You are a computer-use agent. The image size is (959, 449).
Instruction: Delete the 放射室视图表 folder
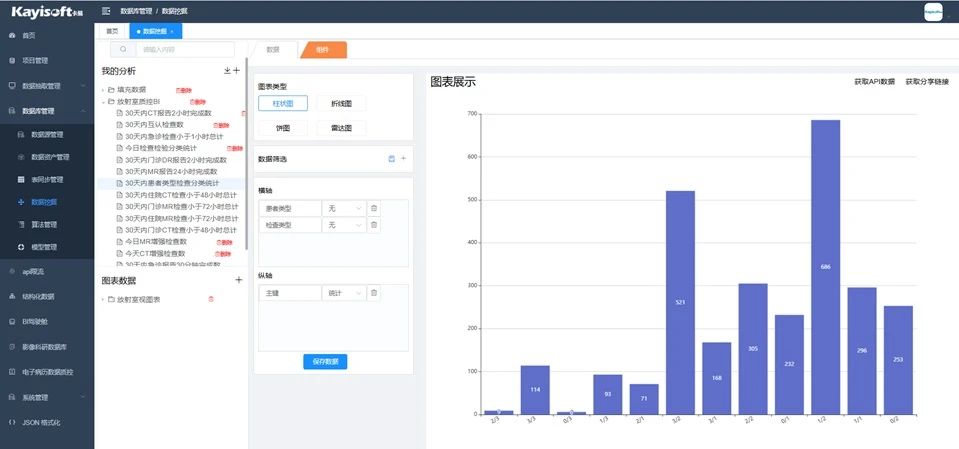(x=210, y=300)
